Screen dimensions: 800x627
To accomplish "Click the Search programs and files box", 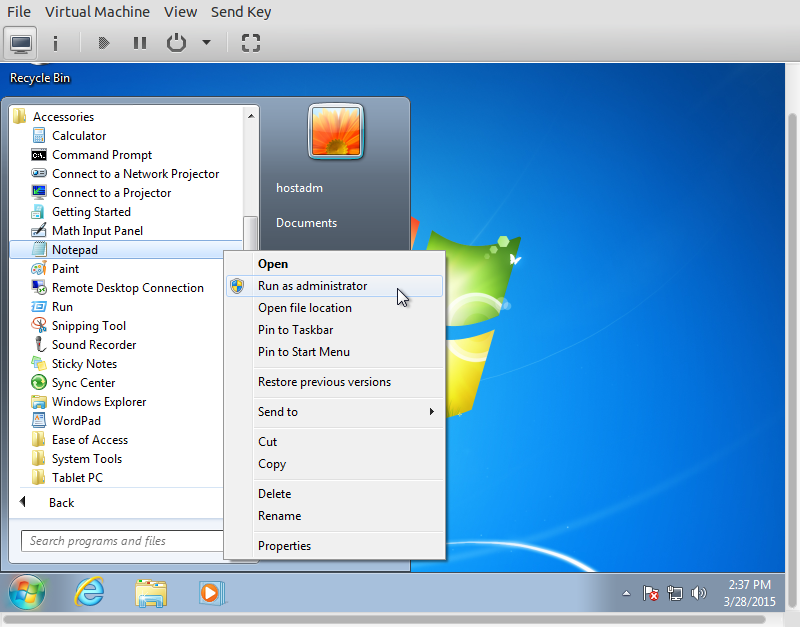I will [x=120, y=541].
